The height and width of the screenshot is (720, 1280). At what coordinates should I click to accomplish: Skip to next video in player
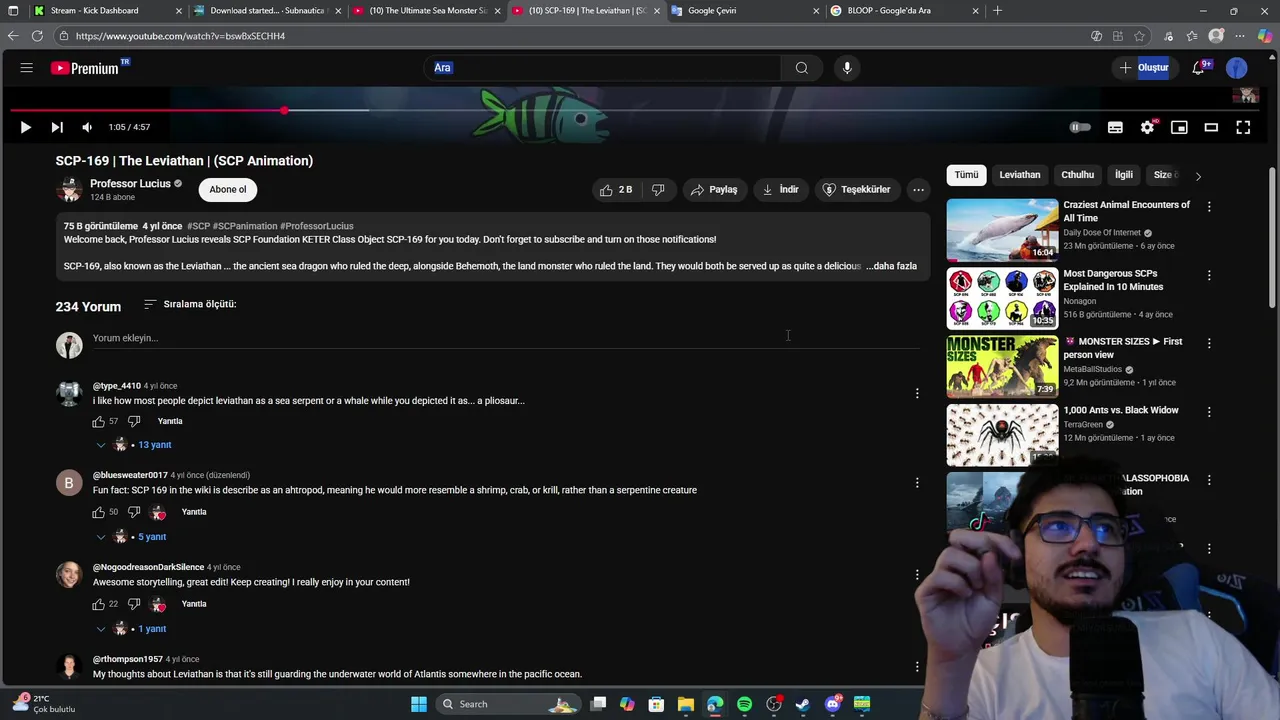pyautogui.click(x=57, y=127)
